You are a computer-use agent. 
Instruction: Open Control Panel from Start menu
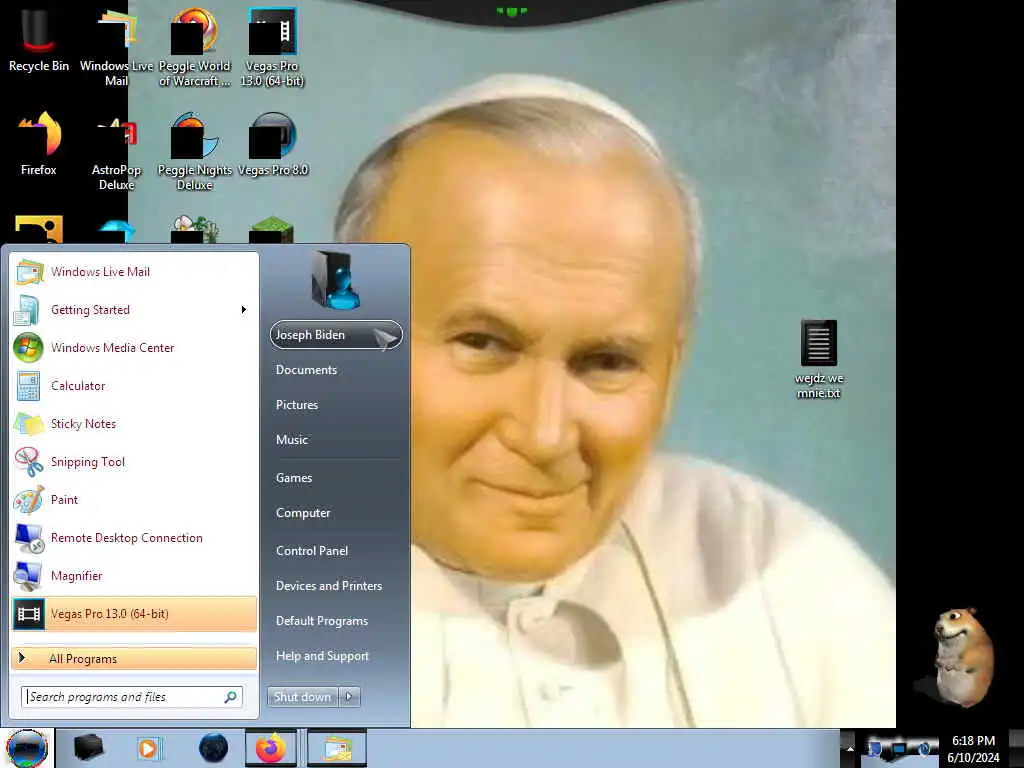(x=336, y=551)
